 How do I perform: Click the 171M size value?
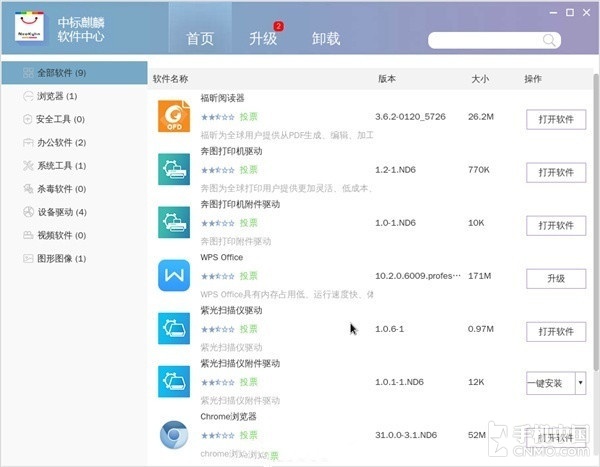[479, 276]
